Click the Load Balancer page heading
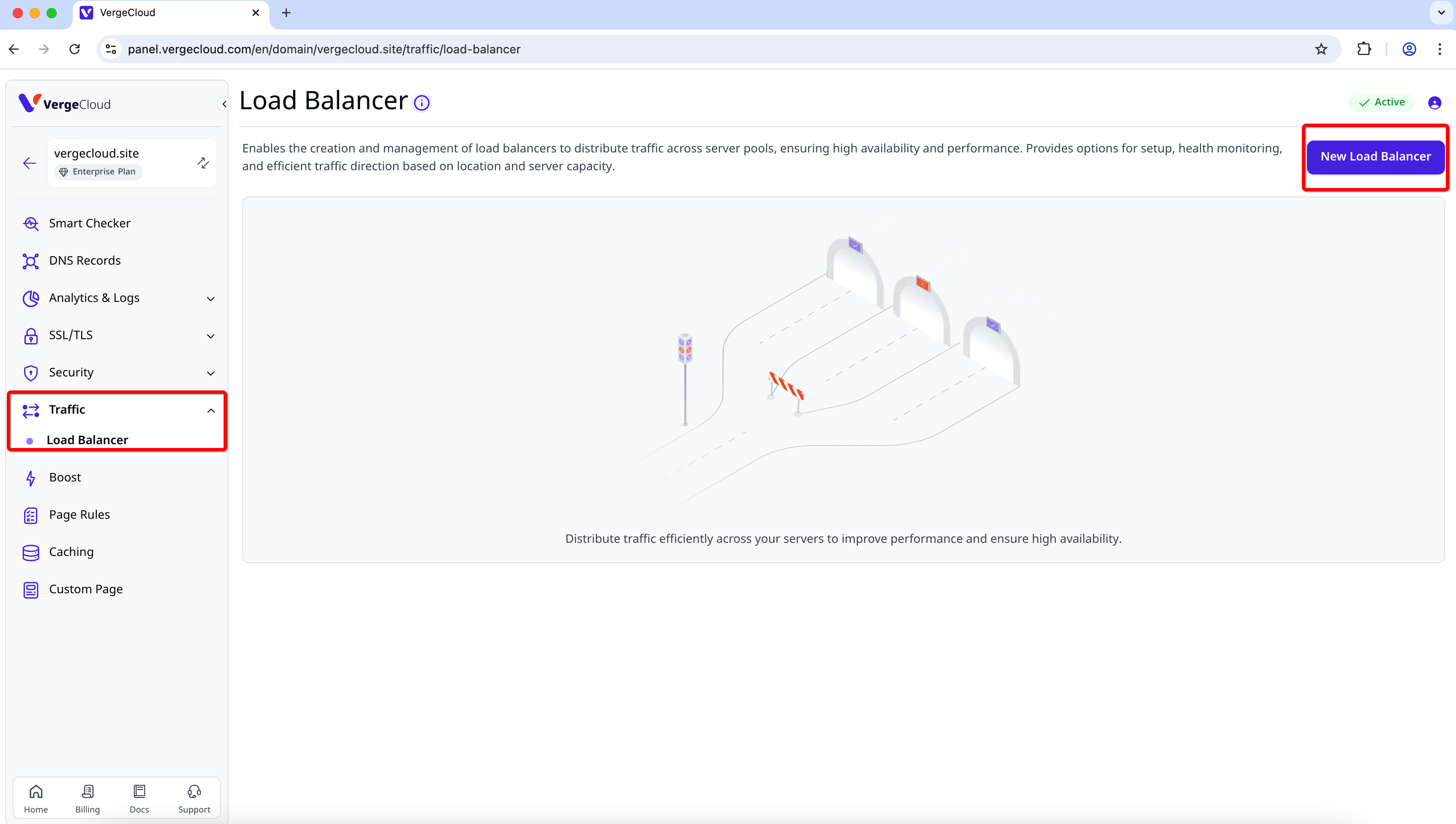Viewport: 1456px width, 824px height. point(323,101)
